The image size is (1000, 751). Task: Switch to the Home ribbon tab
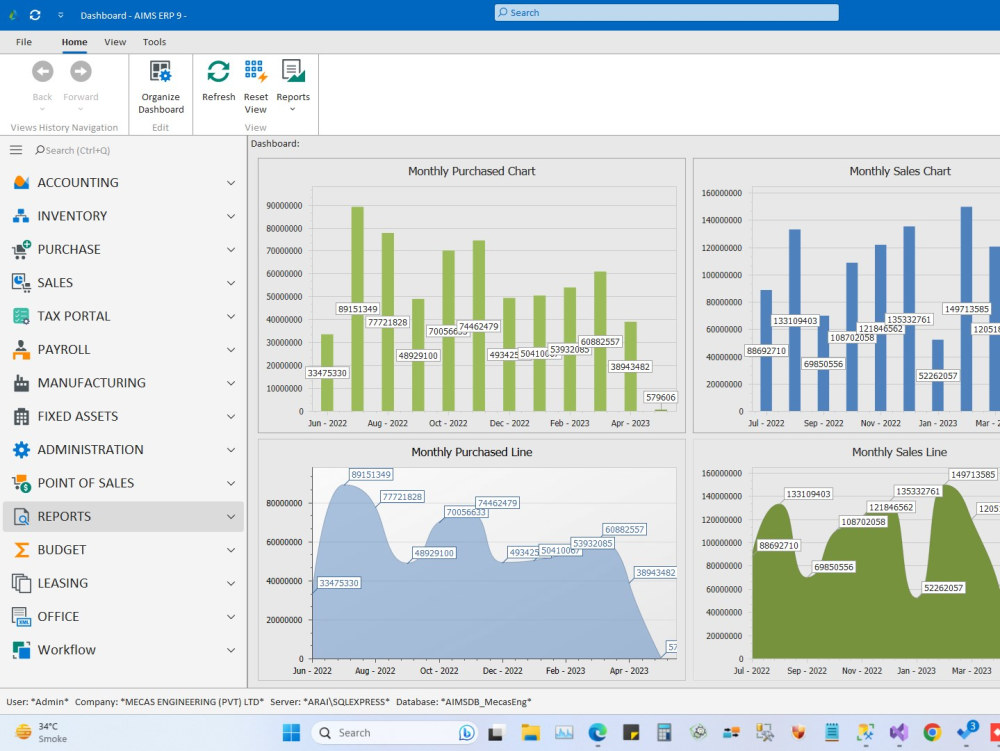tap(75, 42)
